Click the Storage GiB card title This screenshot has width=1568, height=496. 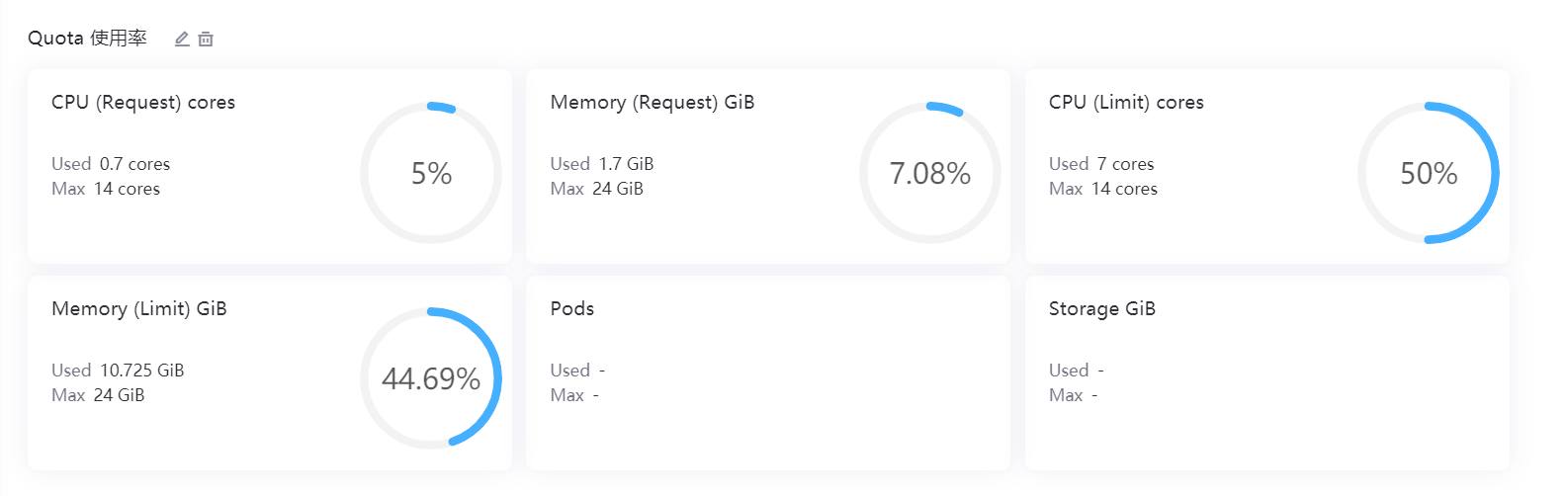click(x=1102, y=309)
